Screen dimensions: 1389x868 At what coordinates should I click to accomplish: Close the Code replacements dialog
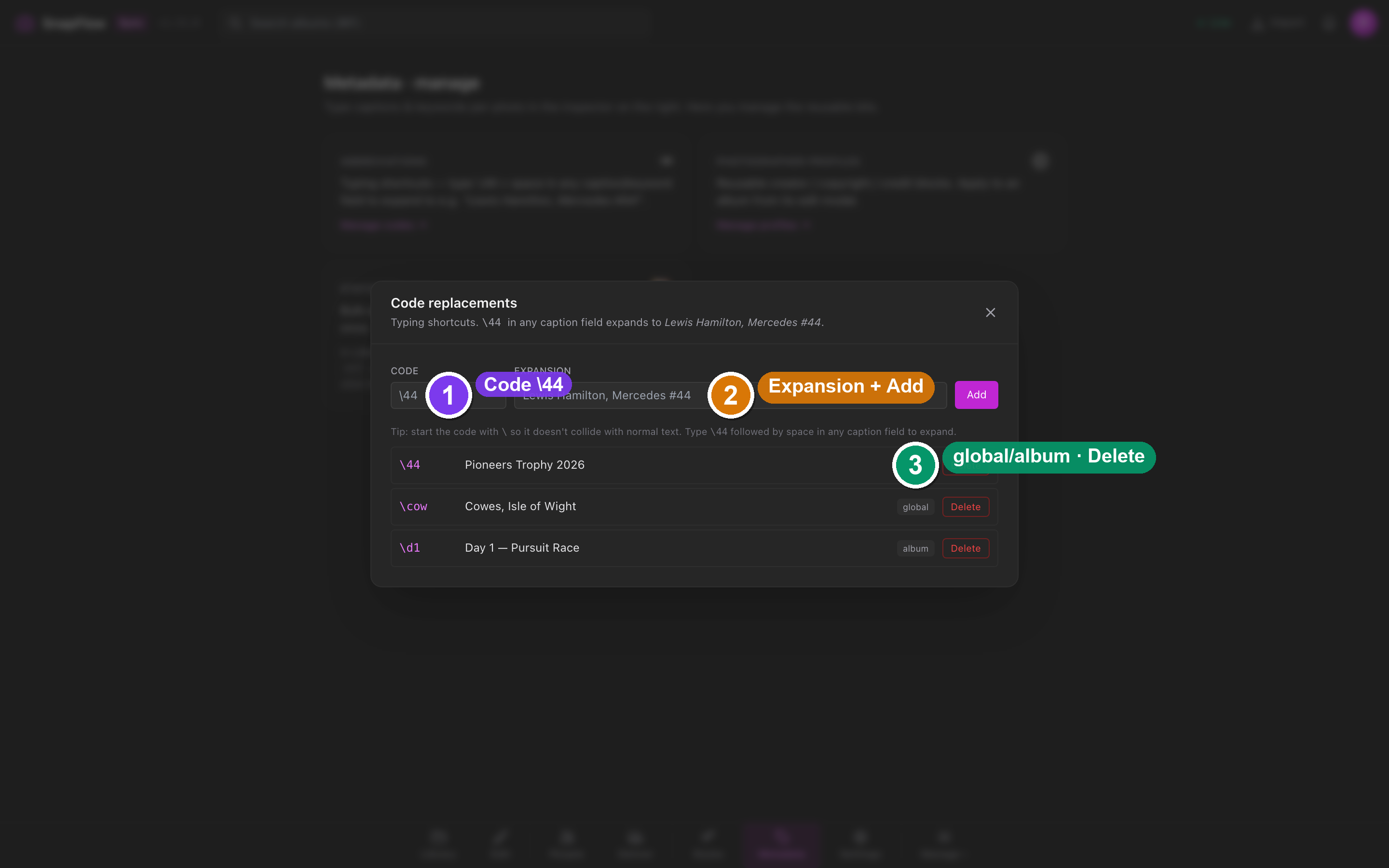click(990, 312)
